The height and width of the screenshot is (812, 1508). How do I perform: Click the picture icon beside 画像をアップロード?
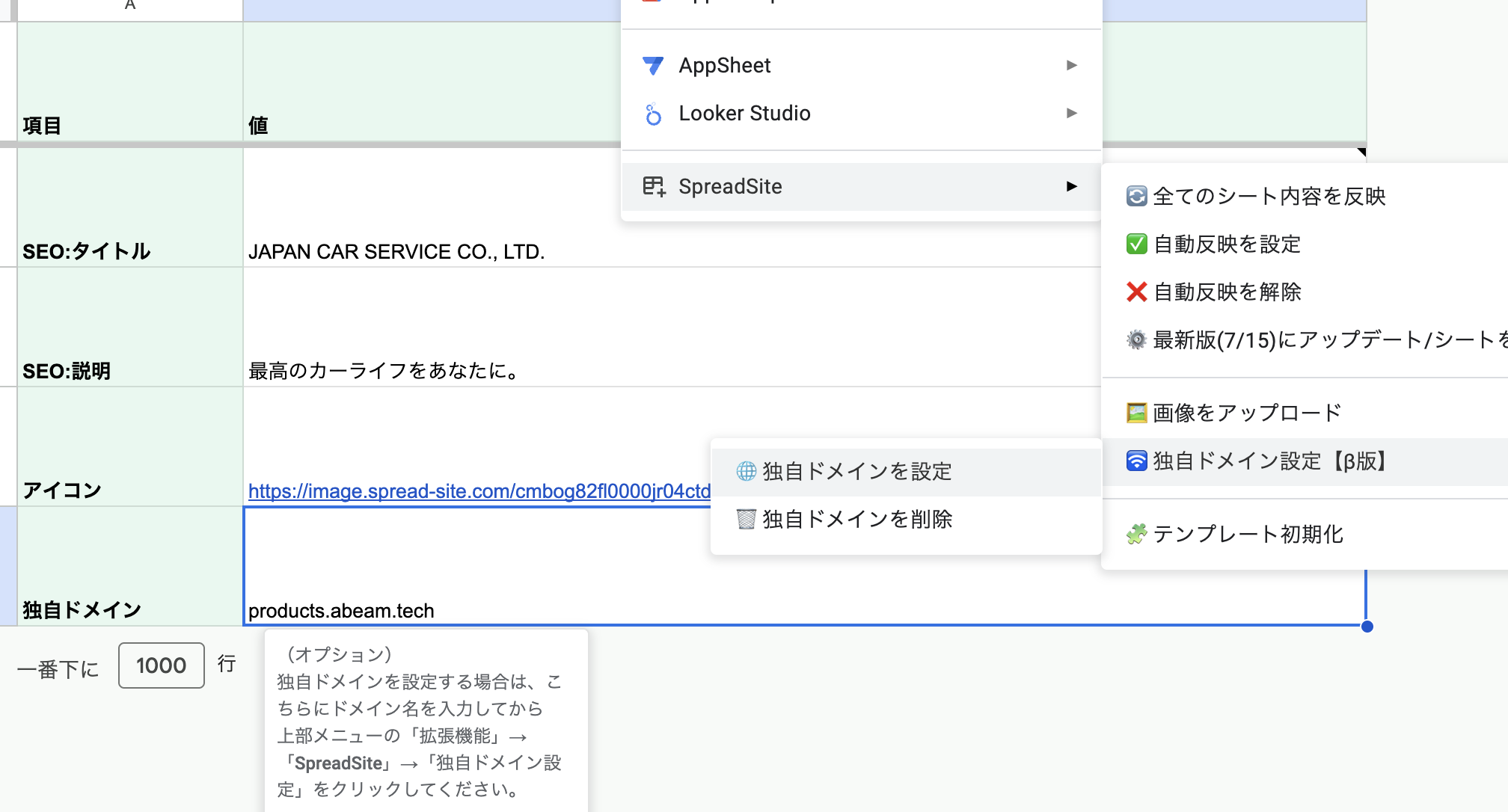[x=1136, y=413]
